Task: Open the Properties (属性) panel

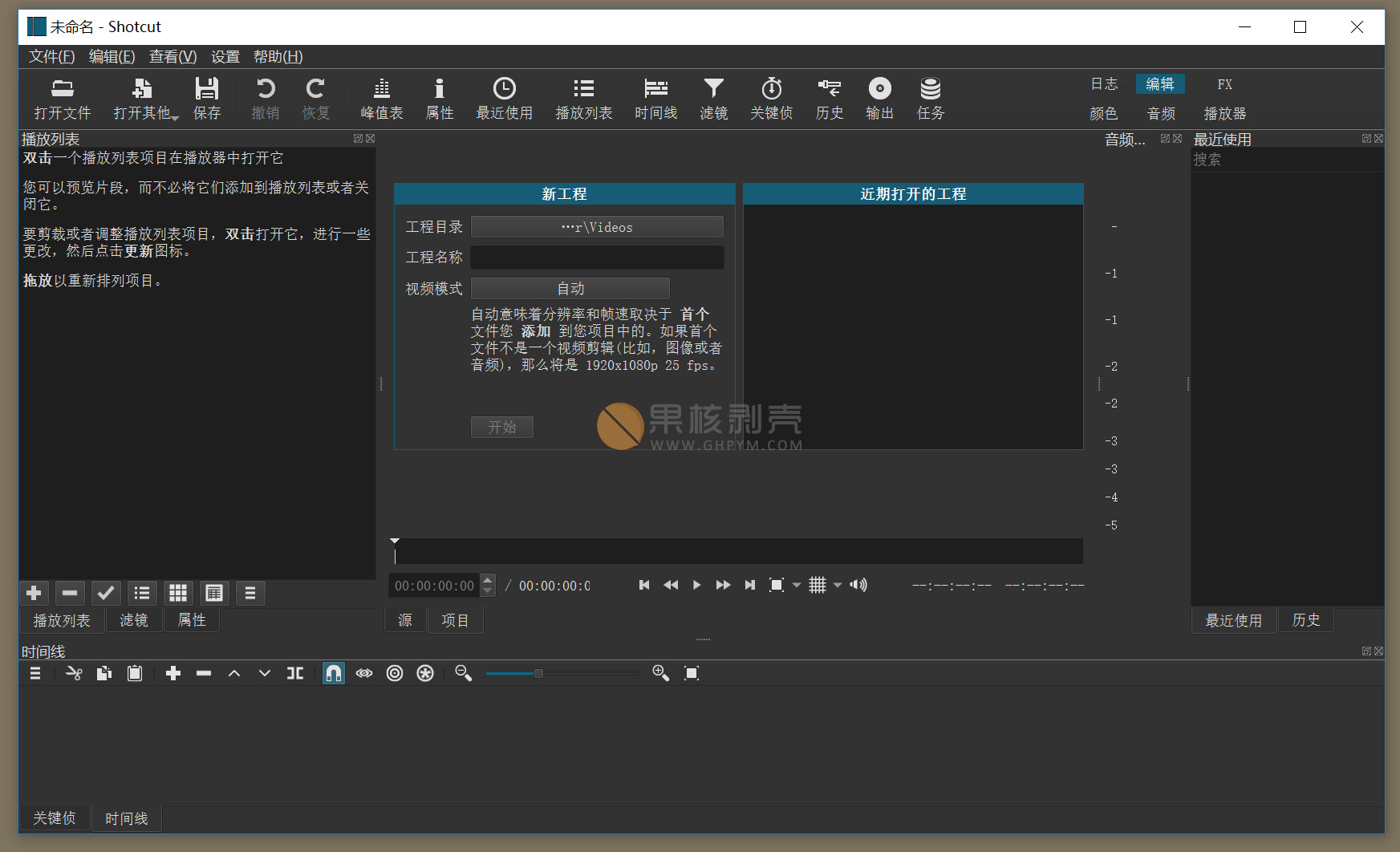Action: pos(440,98)
